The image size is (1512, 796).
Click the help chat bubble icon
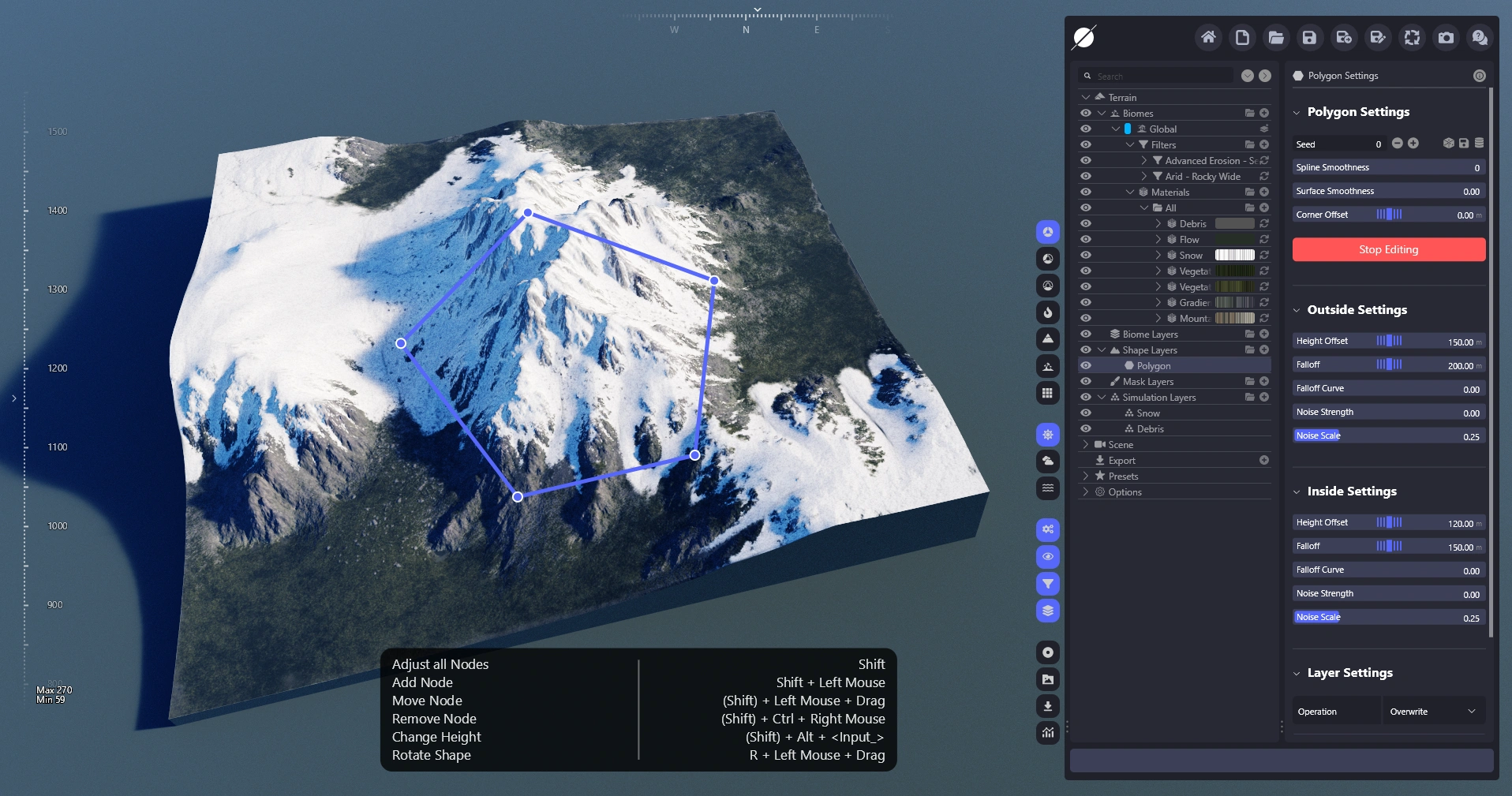(x=1480, y=37)
